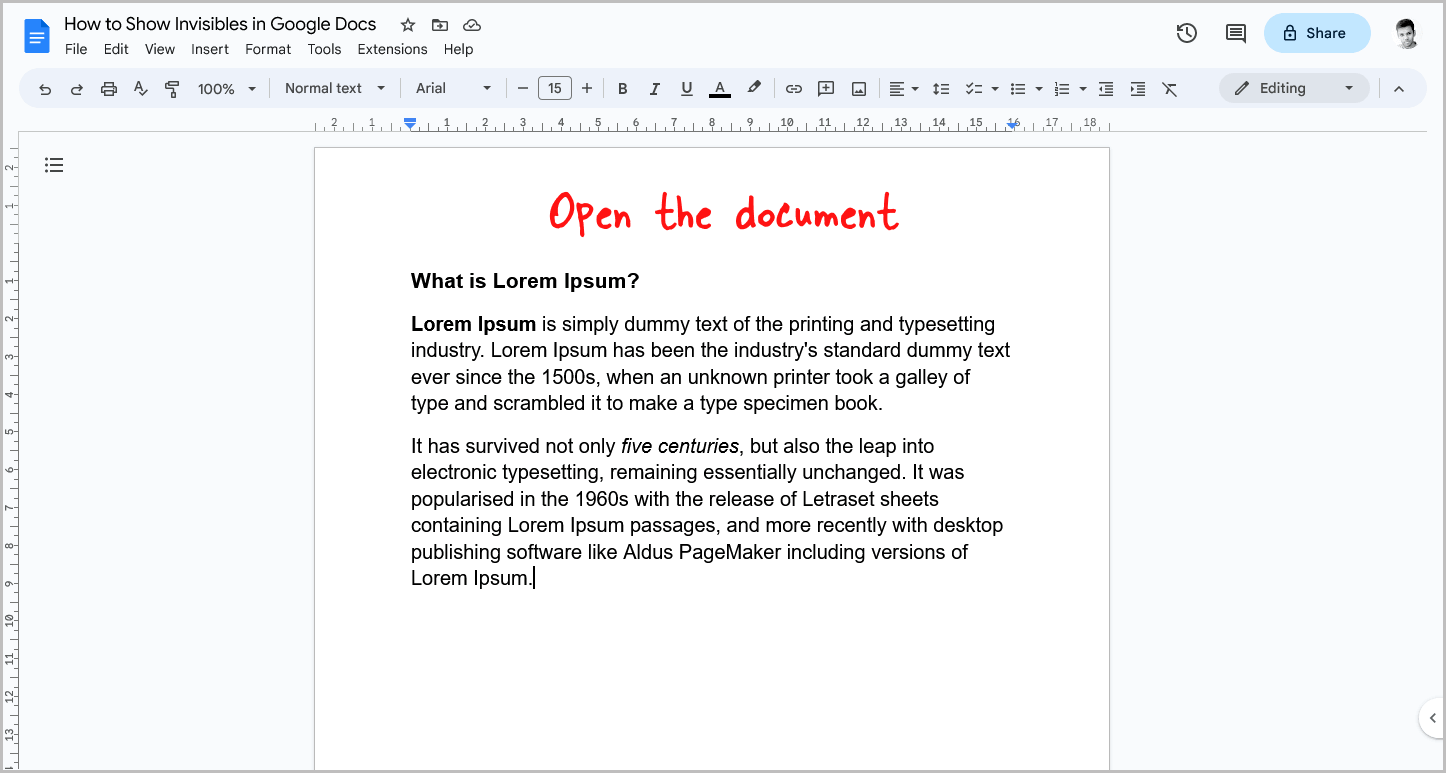This screenshot has height=773, width=1446.
Task: Select the paint format tool
Action: [172, 88]
